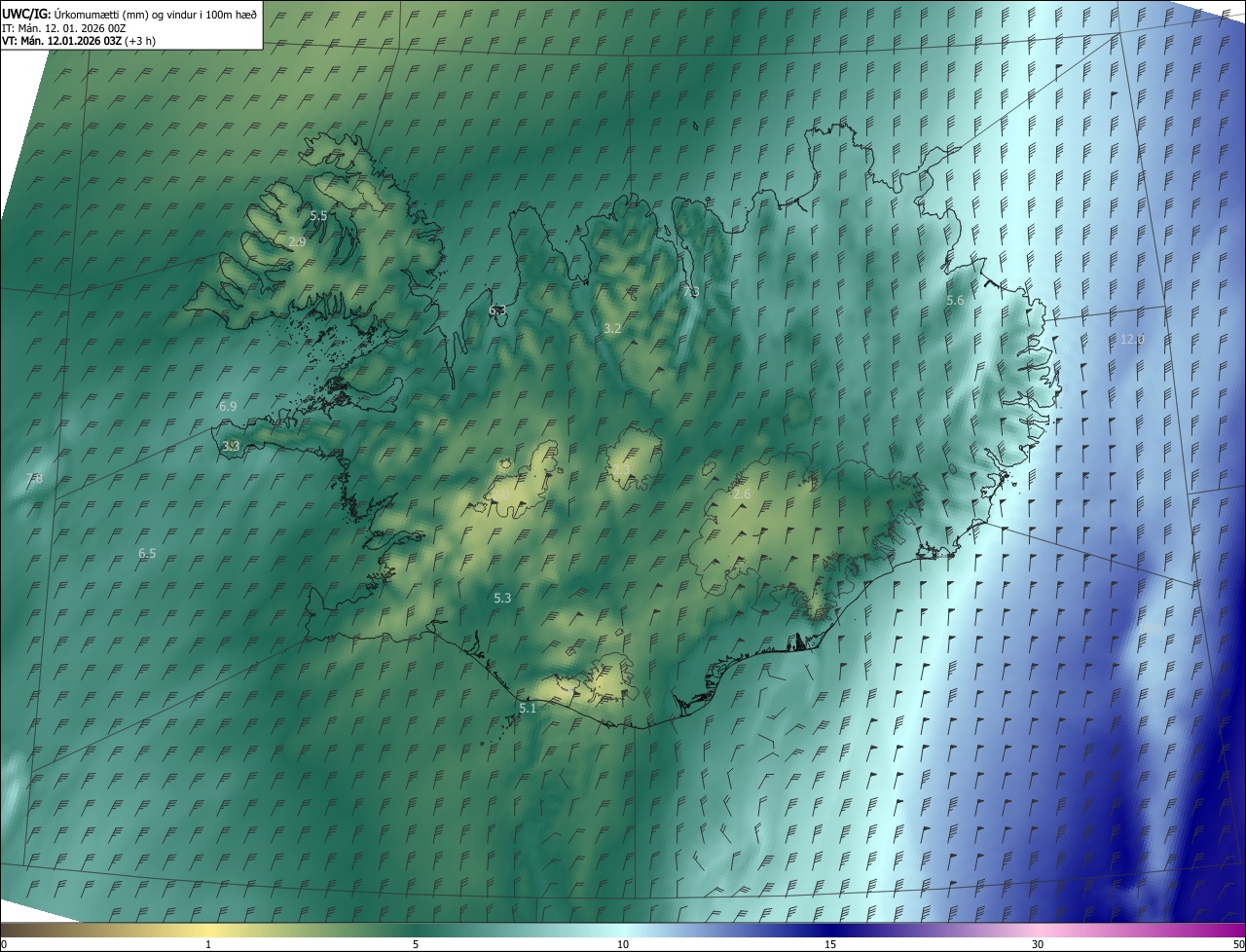Image resolution: width=1246 pixels, height=952 pixels.
Task: Click the 6.5 value label over the ocean
Action: [x=147, y=553]
